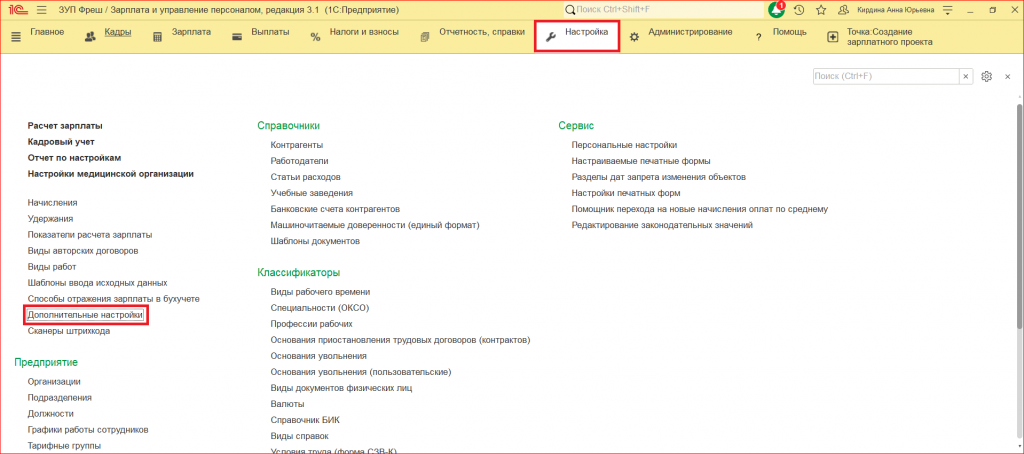Open Налоги и взносы section
The image size is (1024, 454).
(364, 32)
